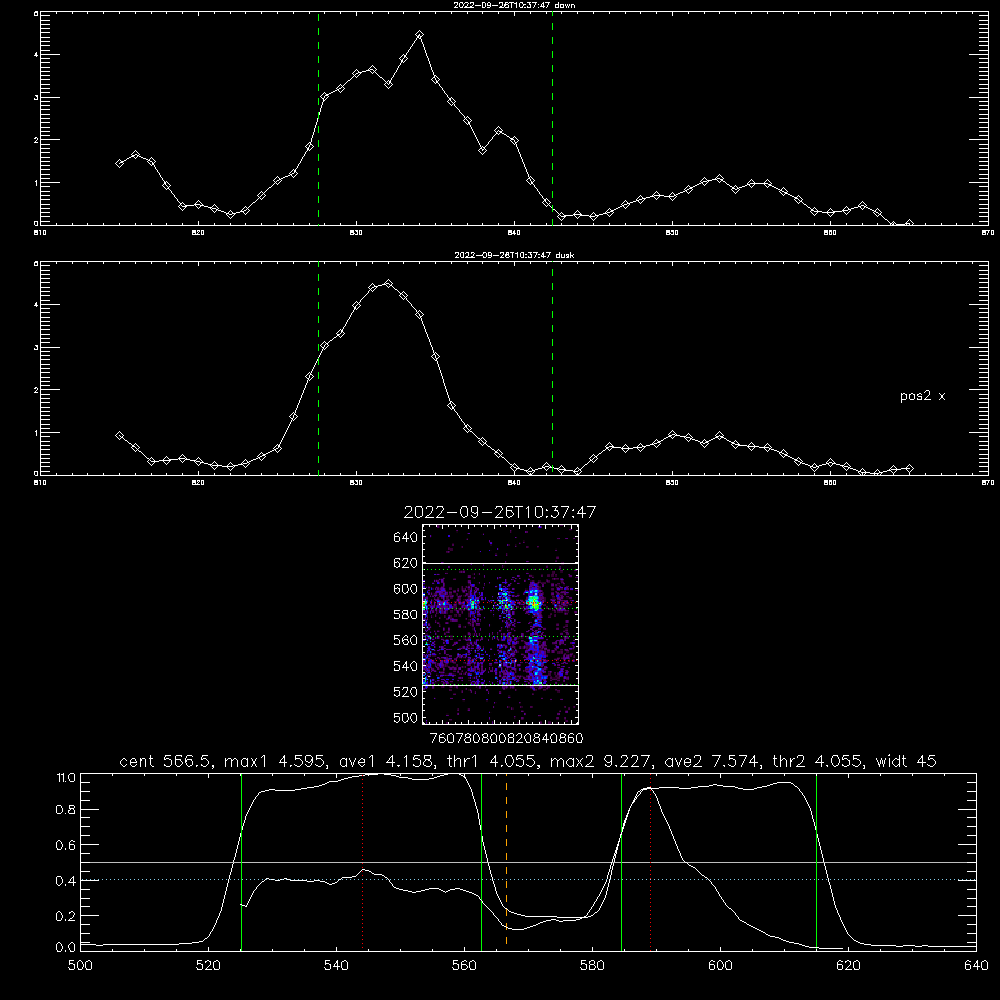Click the spectrogram x-axis label string 760780800820840860

pyautogui.click(x=506, y=738)
